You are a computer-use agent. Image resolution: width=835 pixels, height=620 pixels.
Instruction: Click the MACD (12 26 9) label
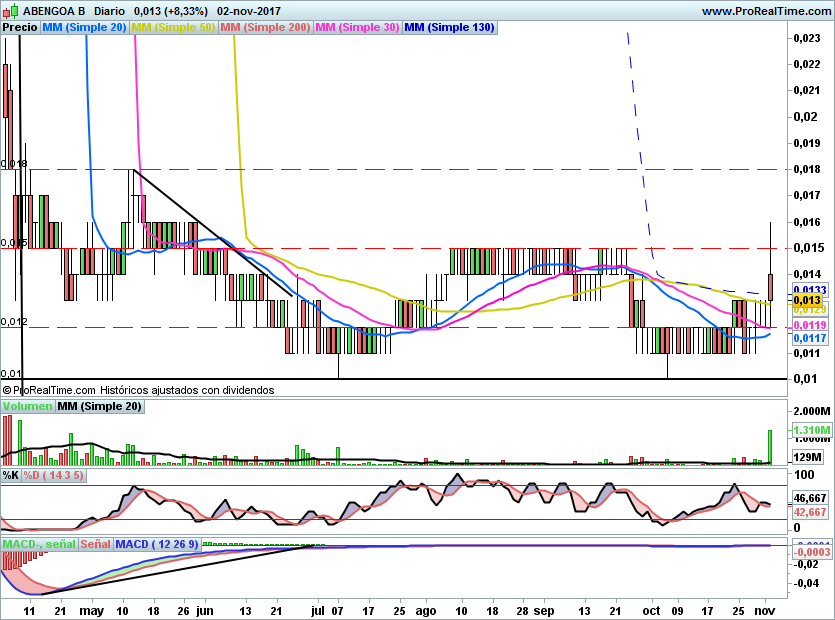(157, 544)
